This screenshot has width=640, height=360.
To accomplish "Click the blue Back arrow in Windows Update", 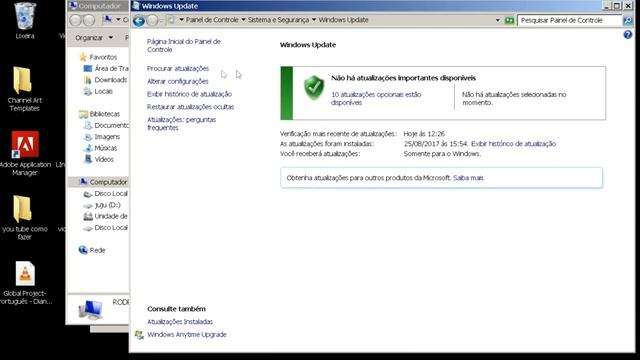I will point(139,20).
